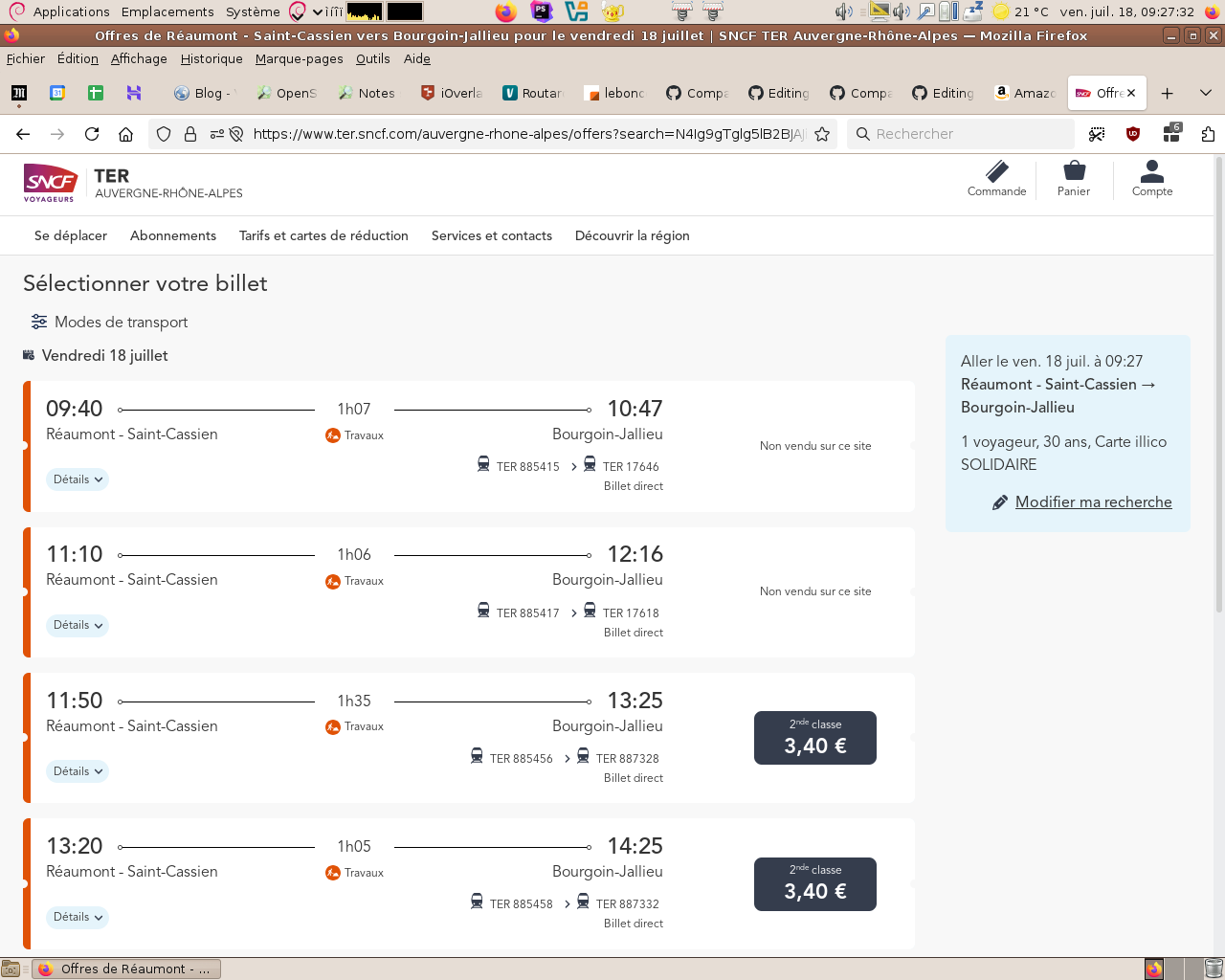
Task: Open Abonnements navigation item
Action: [173, 235]
